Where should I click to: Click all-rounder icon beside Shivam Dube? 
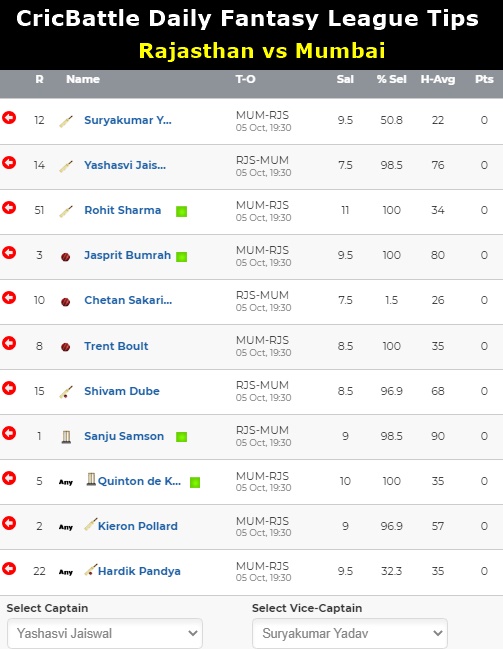pos(66,392)
